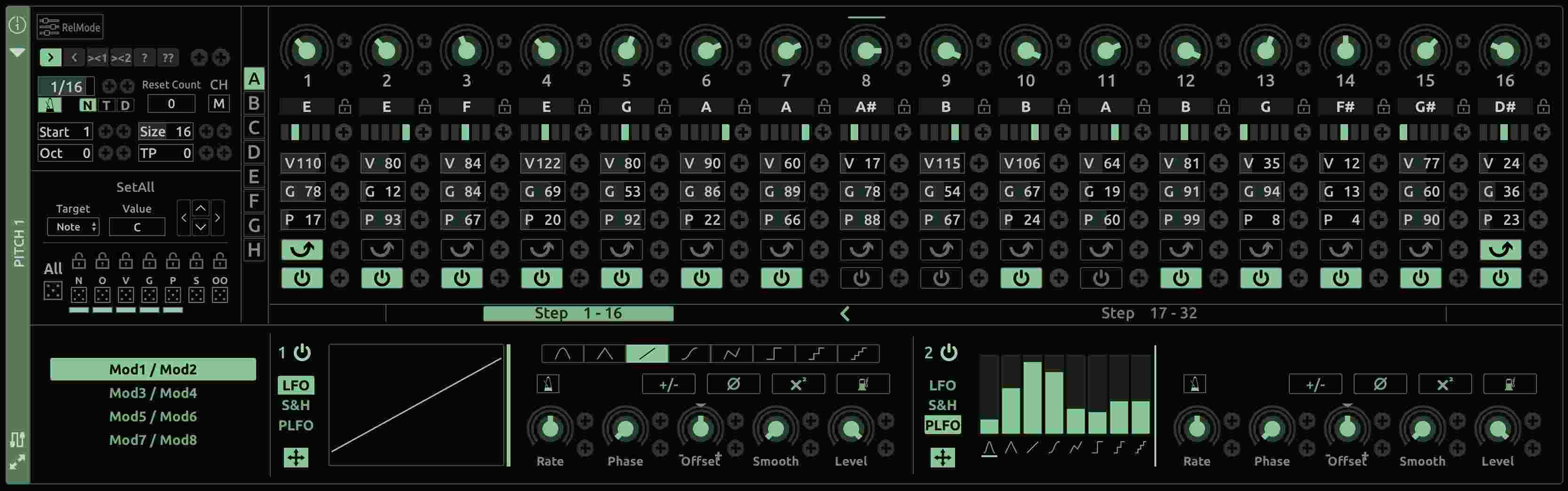1568x491 pixels.
Task: Click the Reset Count value field
Action: [172, 104]
